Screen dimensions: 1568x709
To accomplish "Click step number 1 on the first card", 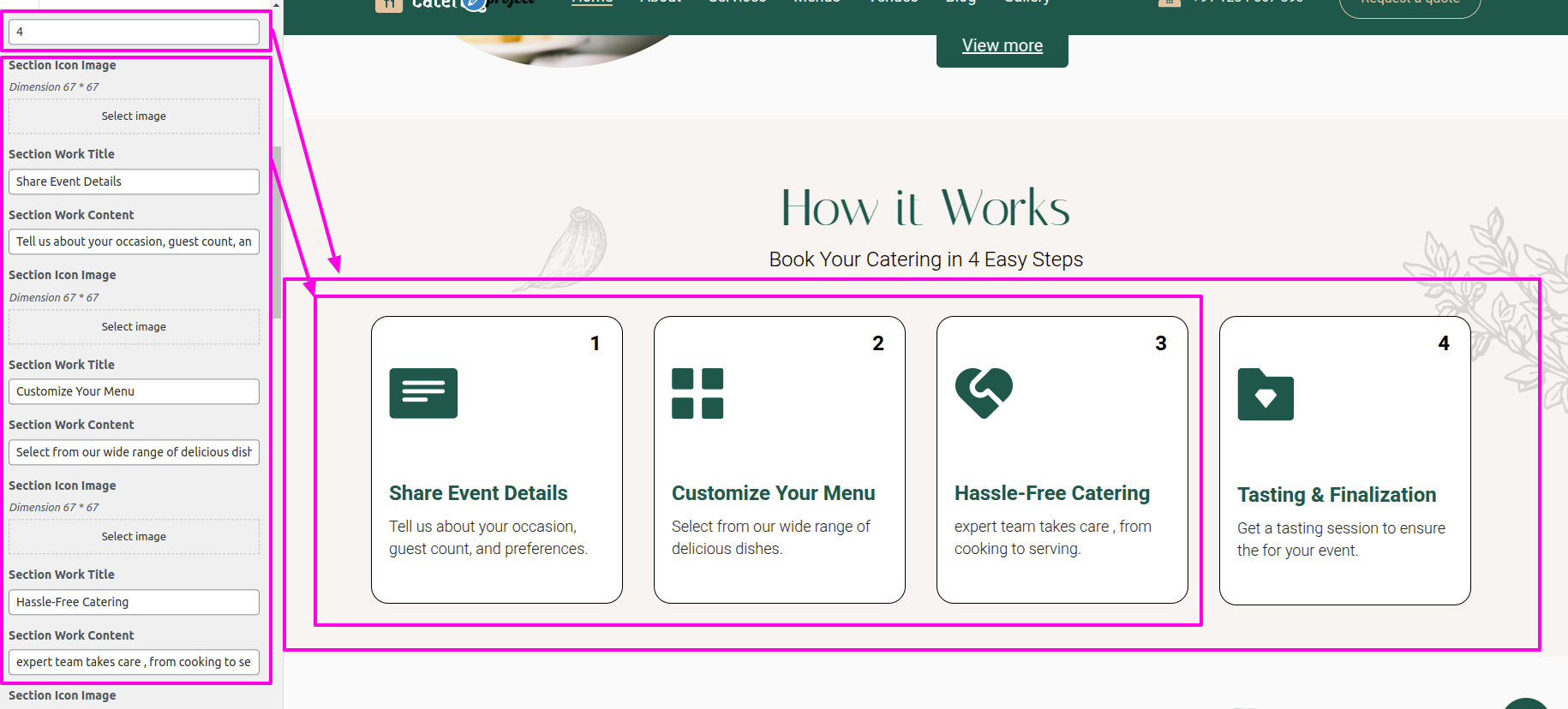I will (x=595, y=343).
